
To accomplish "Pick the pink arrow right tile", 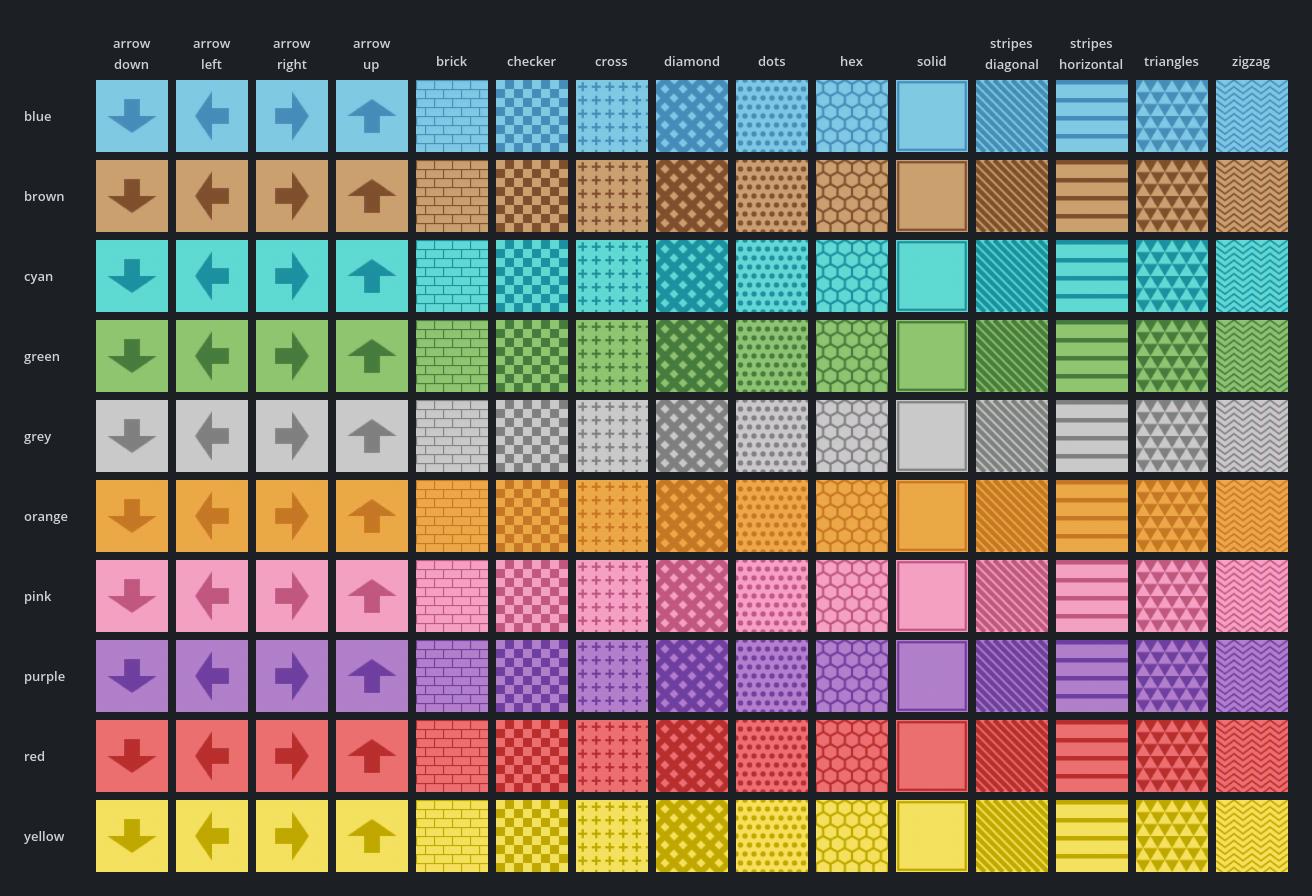I will tap(292, 596).
